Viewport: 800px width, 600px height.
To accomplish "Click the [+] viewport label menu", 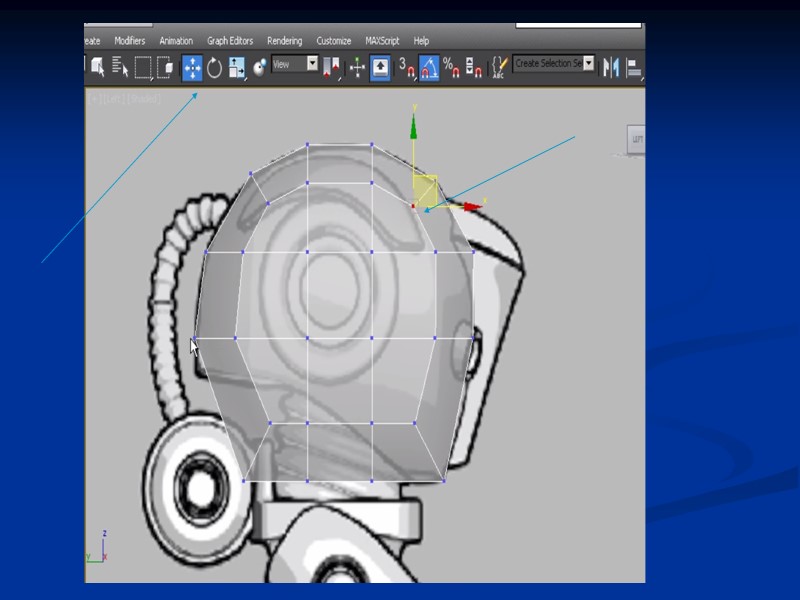I will point(93,98).
